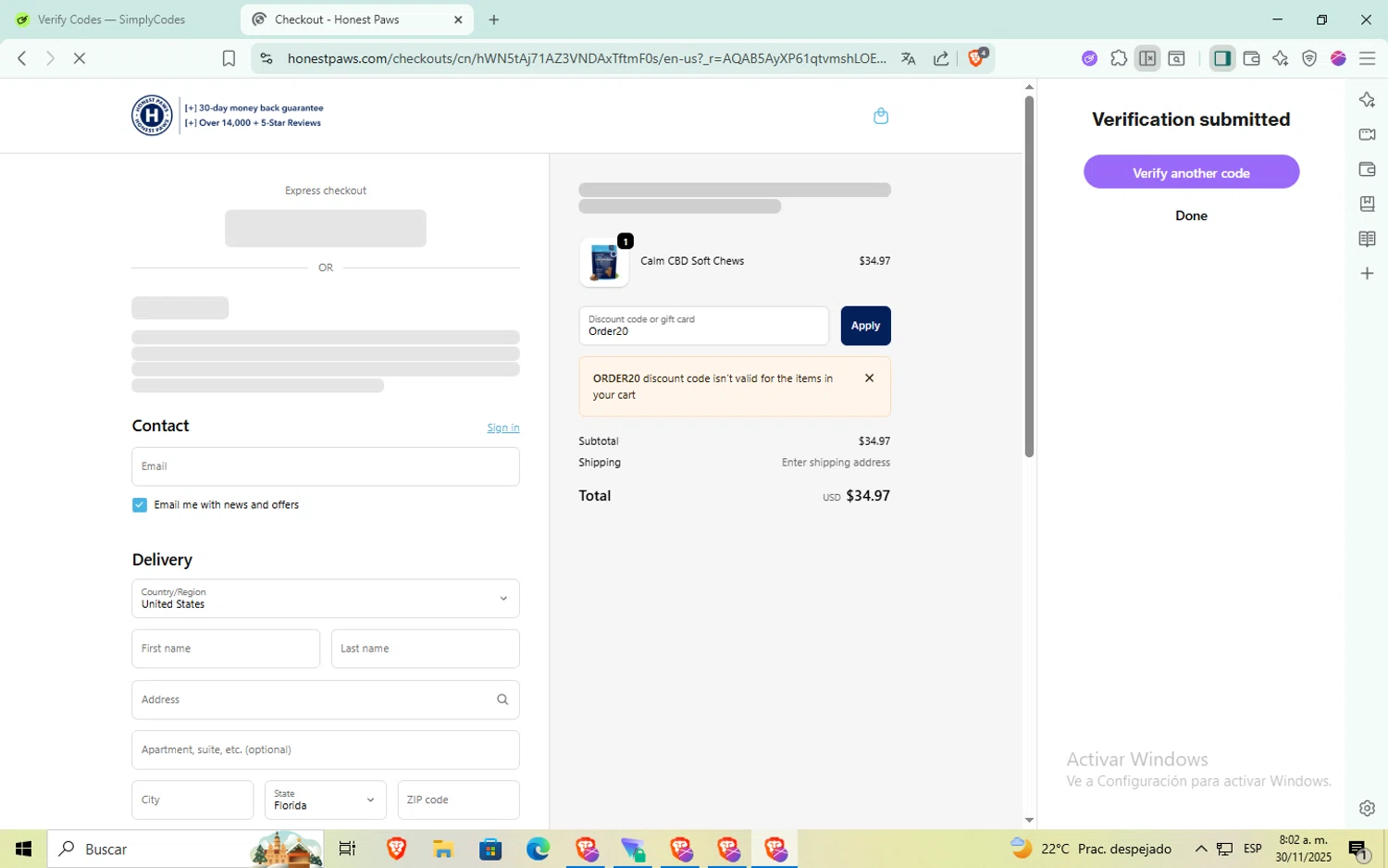Open site information icon beside the URL
This screenshot has width=1388, height=868.
pos(266,58)
